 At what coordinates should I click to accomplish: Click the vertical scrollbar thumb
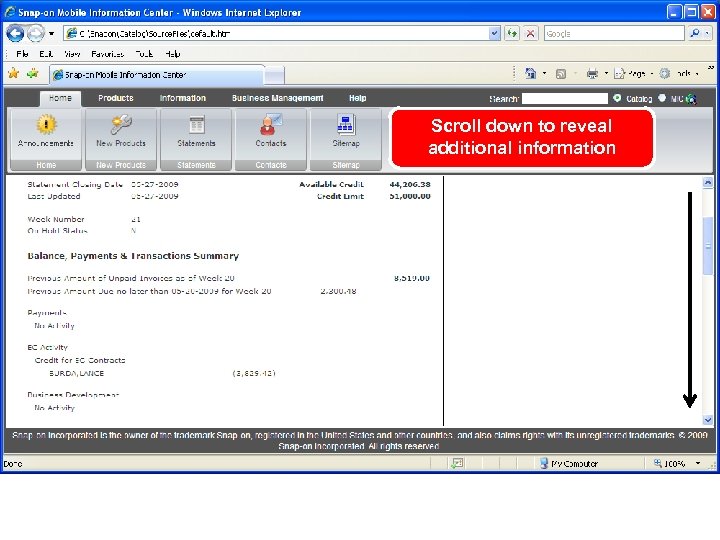click(x=708, y=246)
